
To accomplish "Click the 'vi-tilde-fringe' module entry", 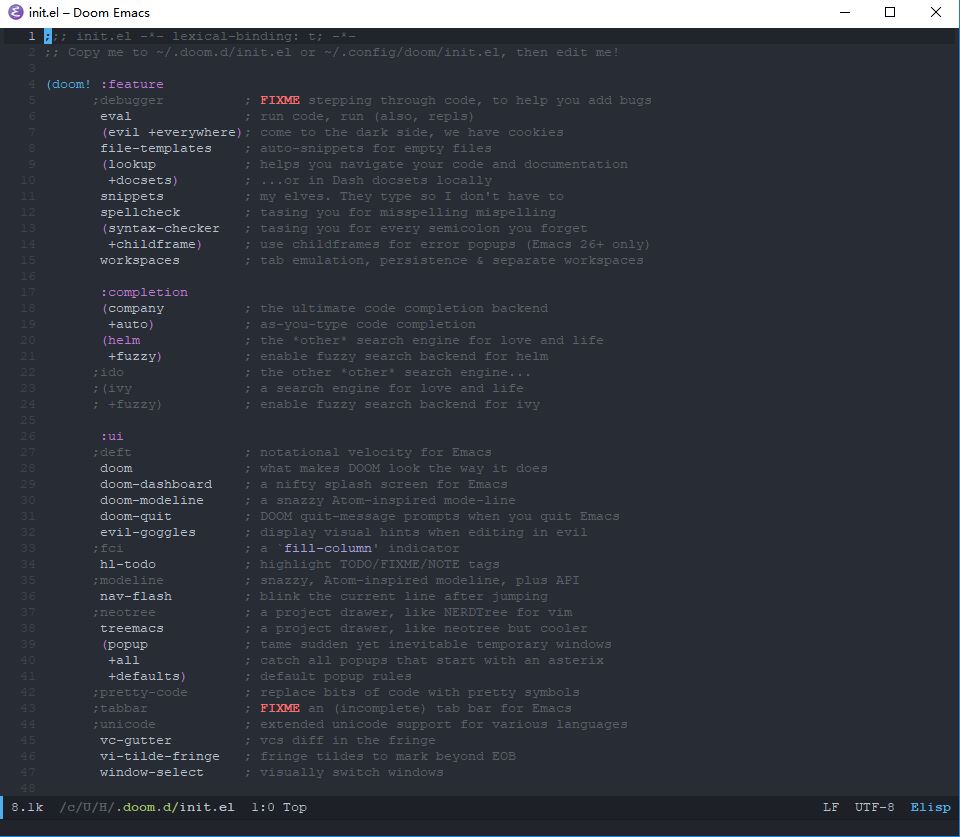I will coord(160,756).
